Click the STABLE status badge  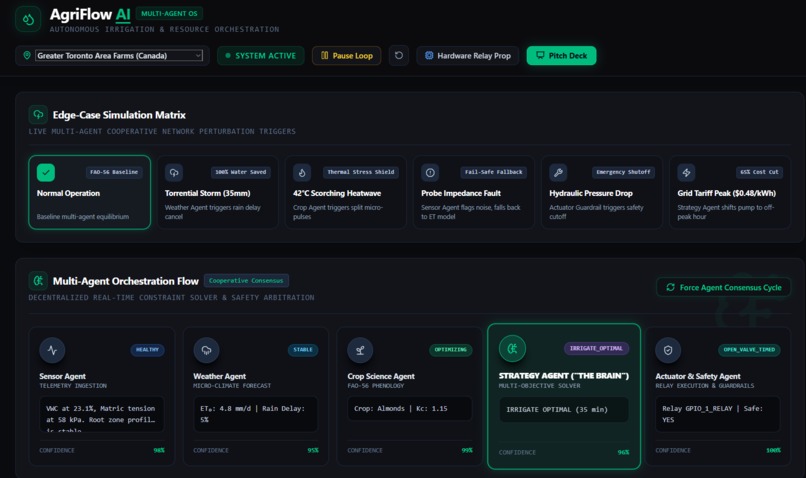coord(303,350)
